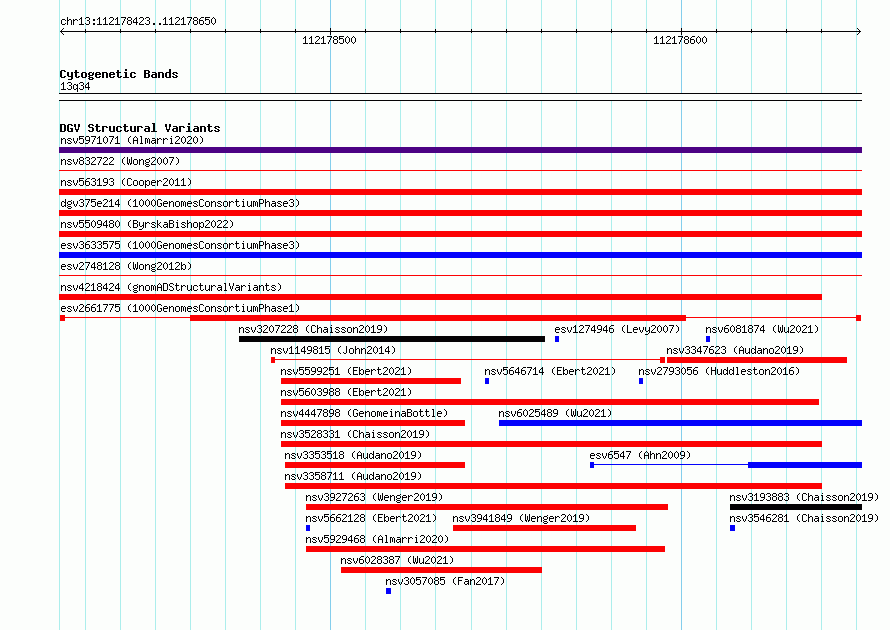The image size is (890, 630).
Task: Select the black nsv3193883 variant bar
Action: point(796,507)
